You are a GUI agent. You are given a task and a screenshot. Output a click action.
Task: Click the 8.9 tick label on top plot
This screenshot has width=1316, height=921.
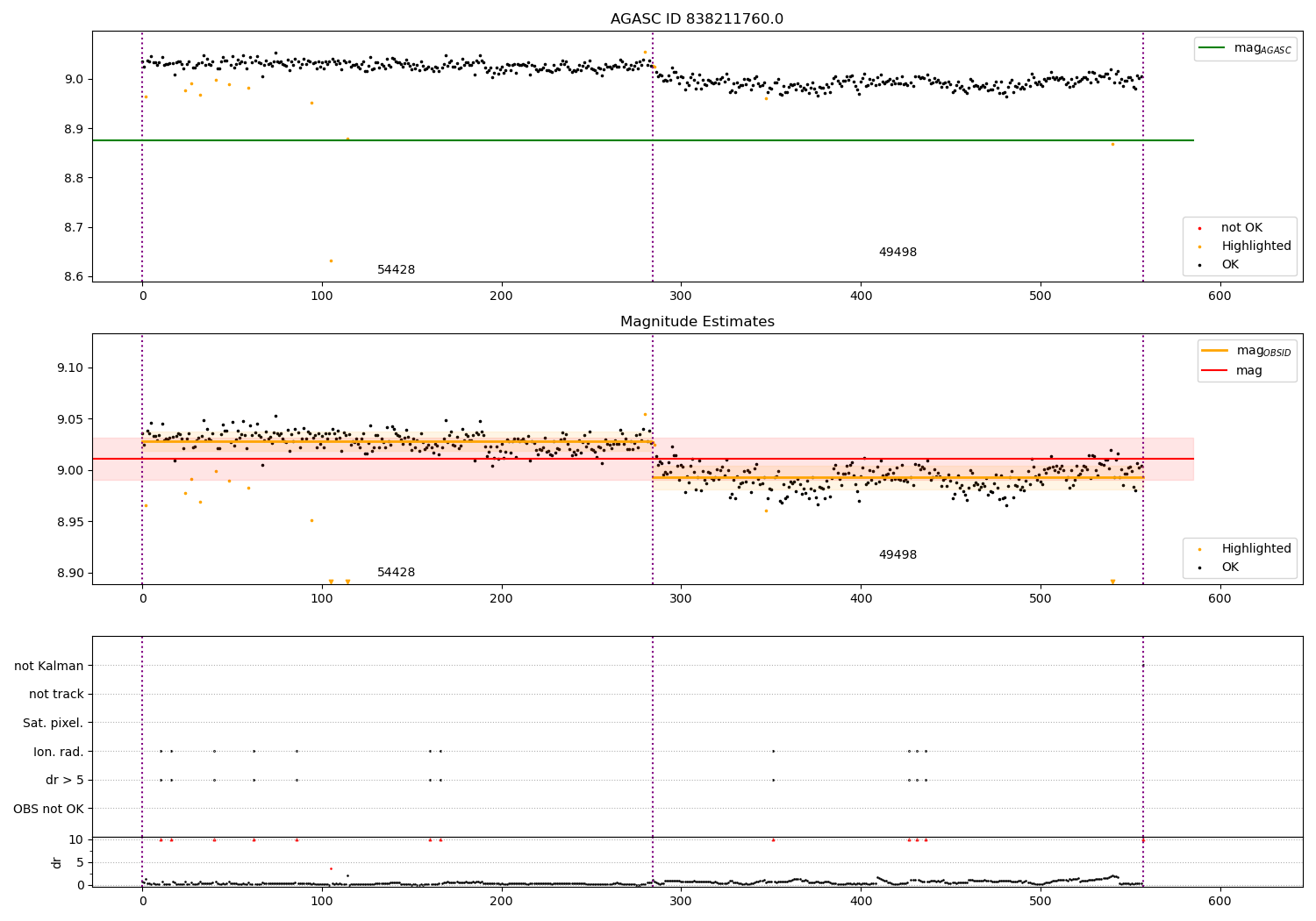74,129
